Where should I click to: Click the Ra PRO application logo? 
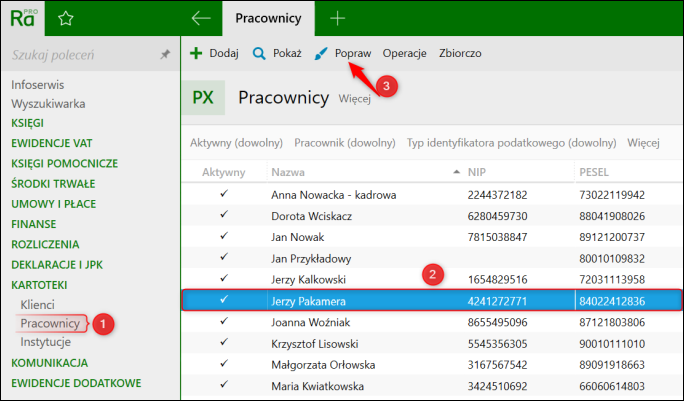(x=24, y=17)
